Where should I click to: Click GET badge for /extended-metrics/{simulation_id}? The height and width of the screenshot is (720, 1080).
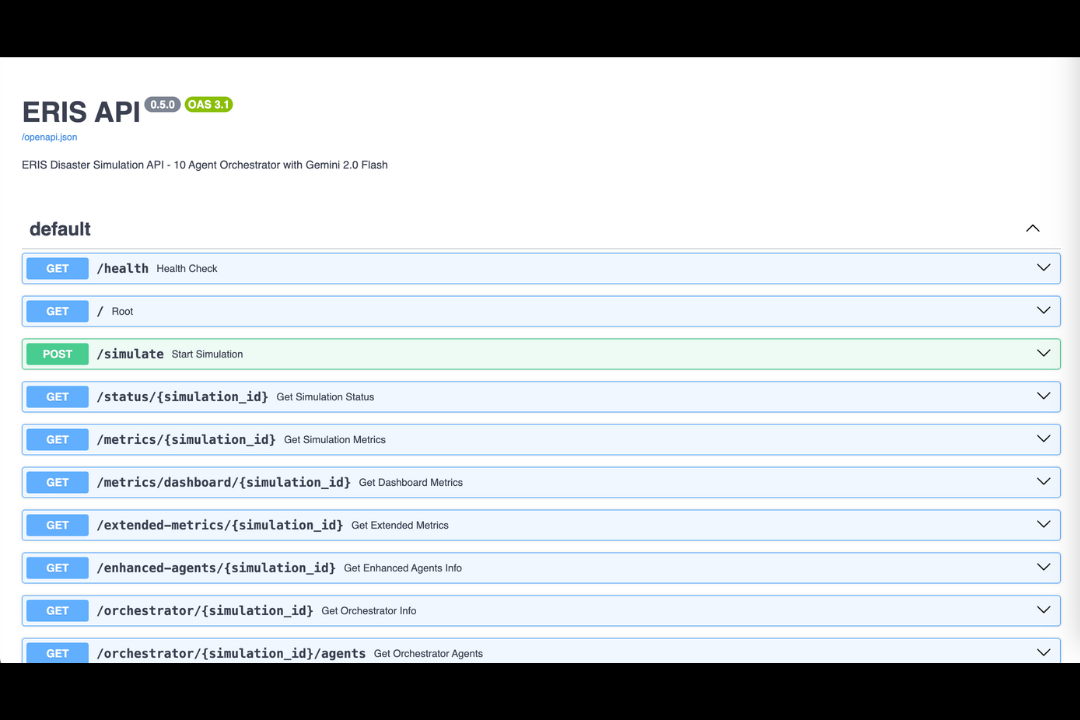point(57,525)
